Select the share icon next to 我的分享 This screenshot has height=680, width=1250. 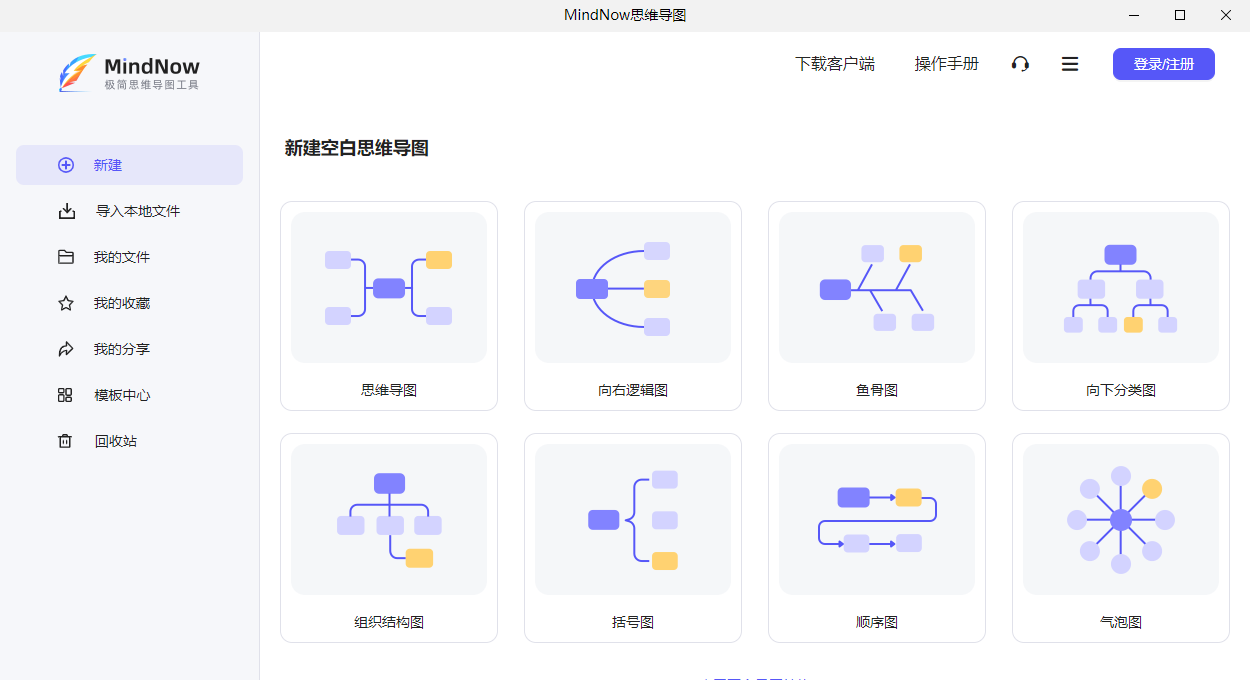[x=66, y=348]
